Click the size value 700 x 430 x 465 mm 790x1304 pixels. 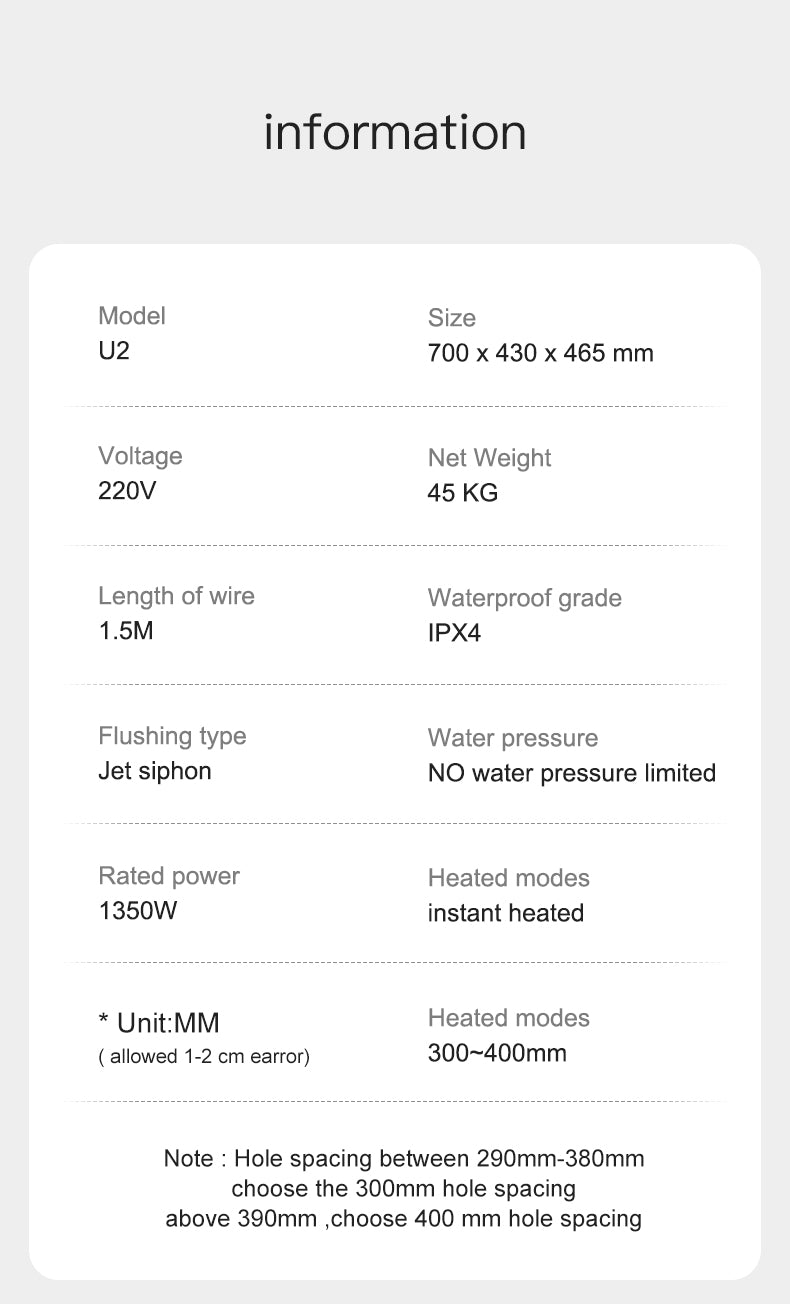(x=540, y=353)
